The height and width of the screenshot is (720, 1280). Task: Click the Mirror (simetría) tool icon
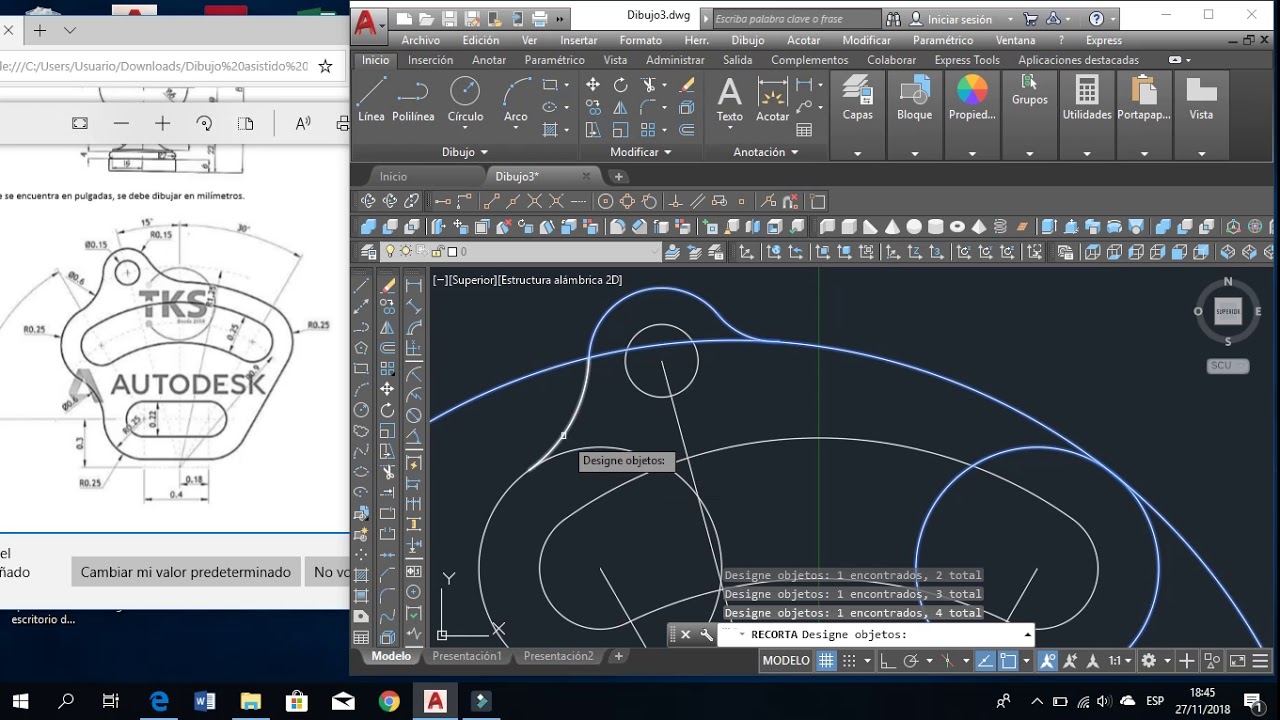(x=620, y=107)
